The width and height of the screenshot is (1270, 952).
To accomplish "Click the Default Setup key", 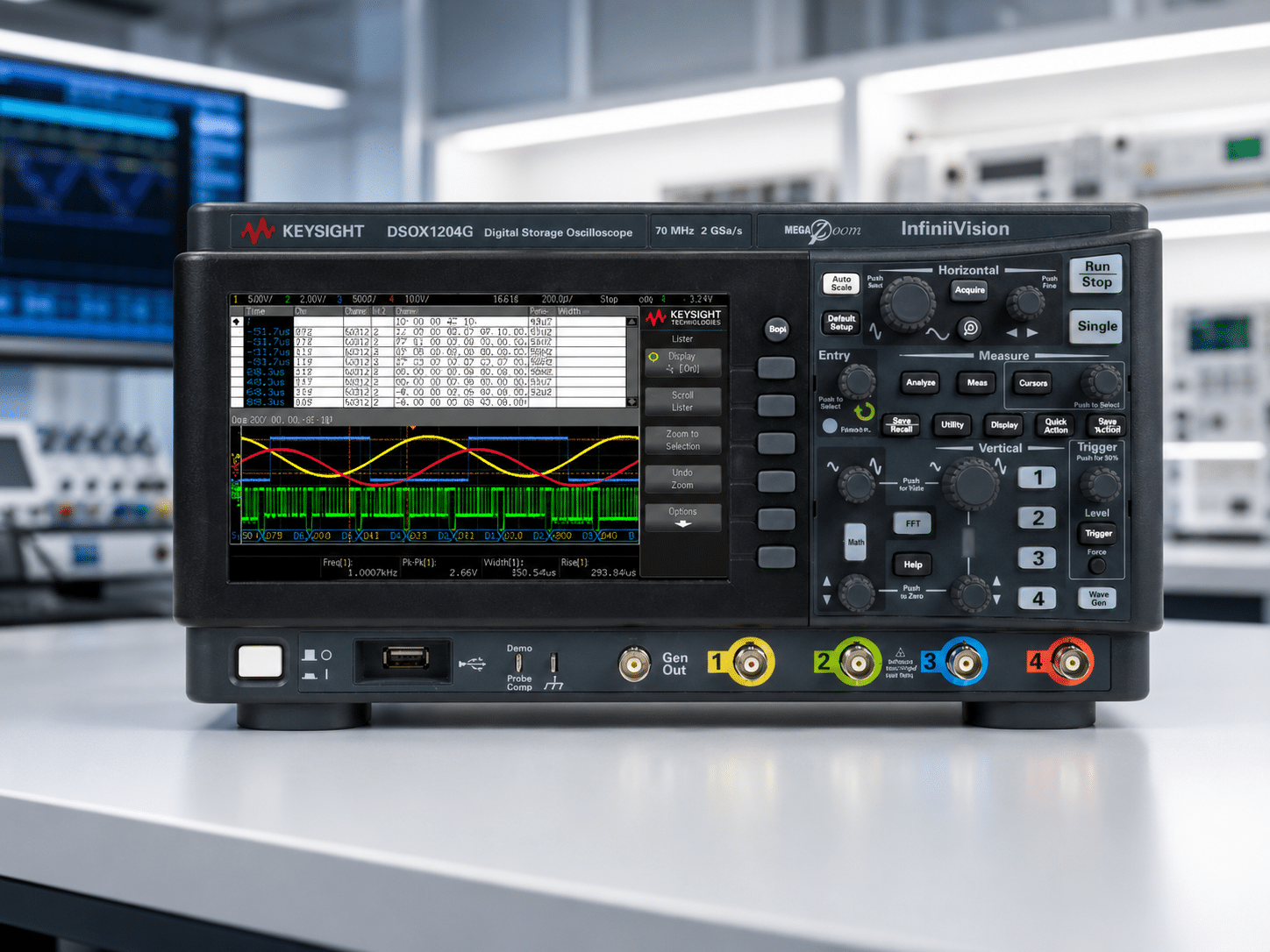I will 841,323.
